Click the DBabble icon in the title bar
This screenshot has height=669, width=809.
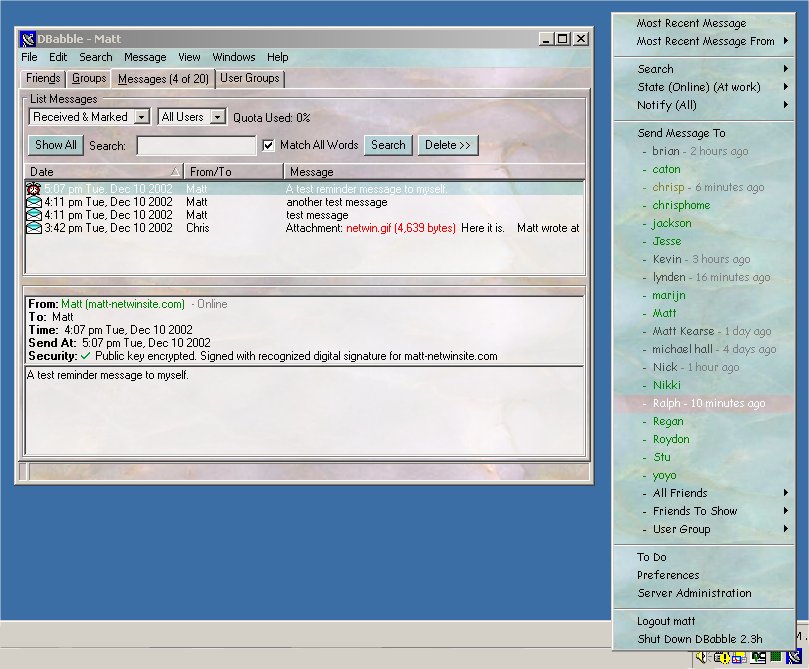(x=27, y=39)
